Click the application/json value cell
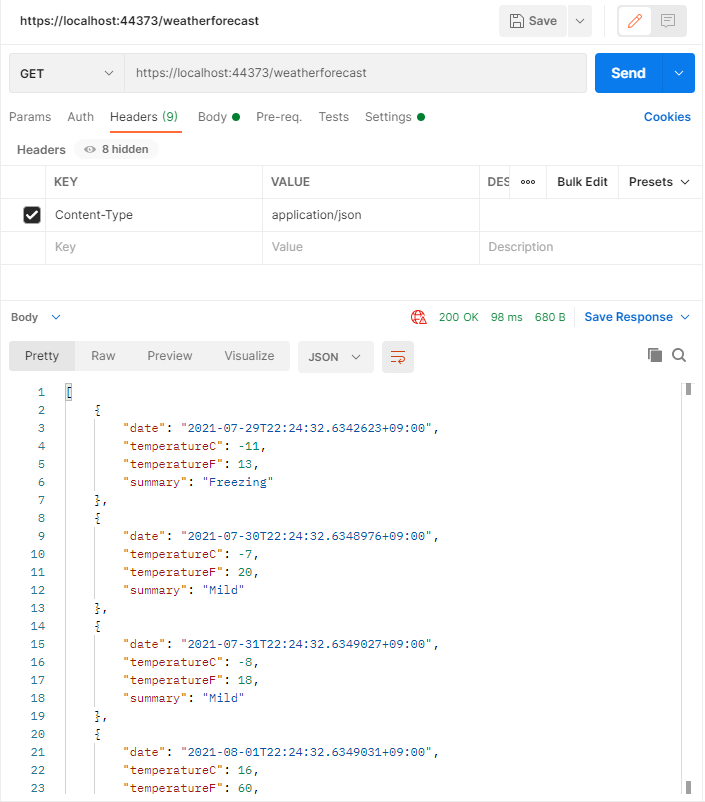The width and height of the screenshot is (705, 802). (371, 215)
